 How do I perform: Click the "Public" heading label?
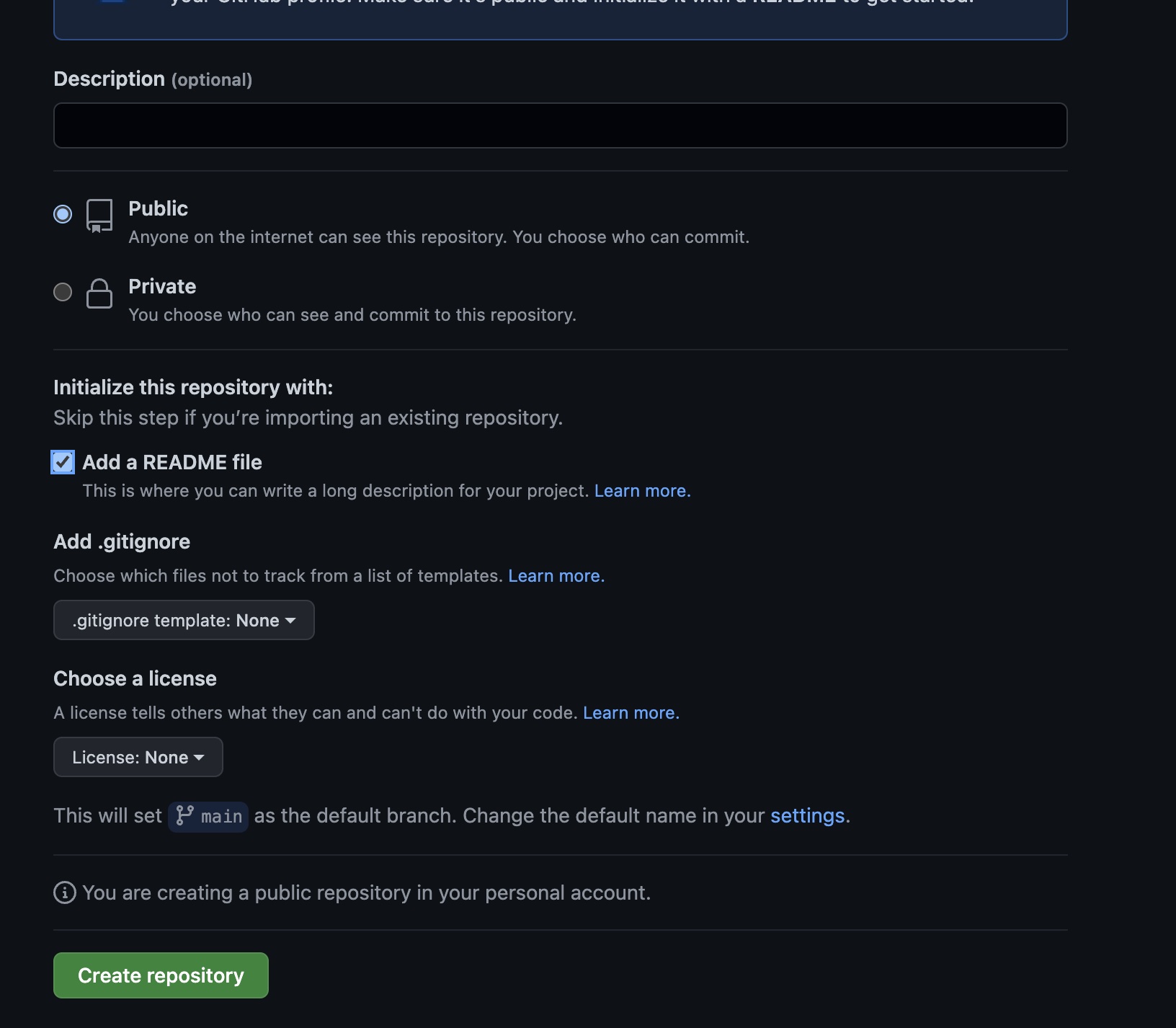pos(158,208)
